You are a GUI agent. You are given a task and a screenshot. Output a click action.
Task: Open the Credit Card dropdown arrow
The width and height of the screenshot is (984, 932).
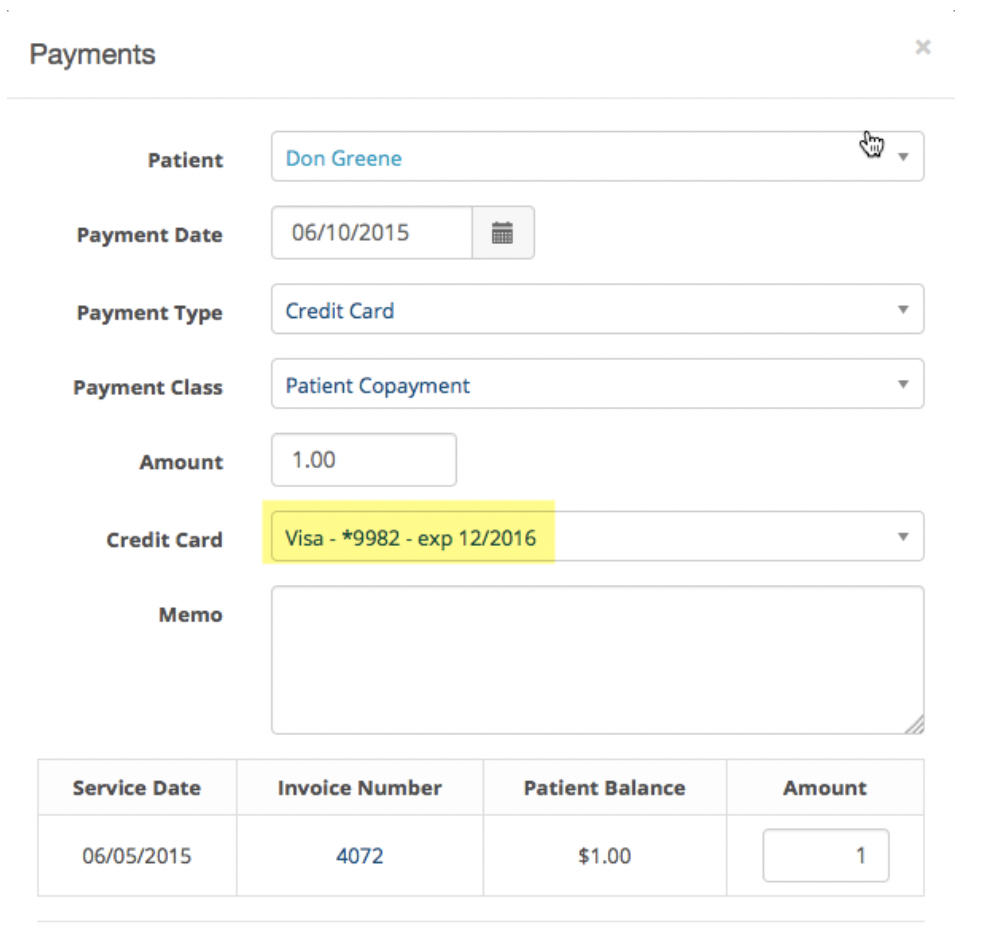[903, 537]
